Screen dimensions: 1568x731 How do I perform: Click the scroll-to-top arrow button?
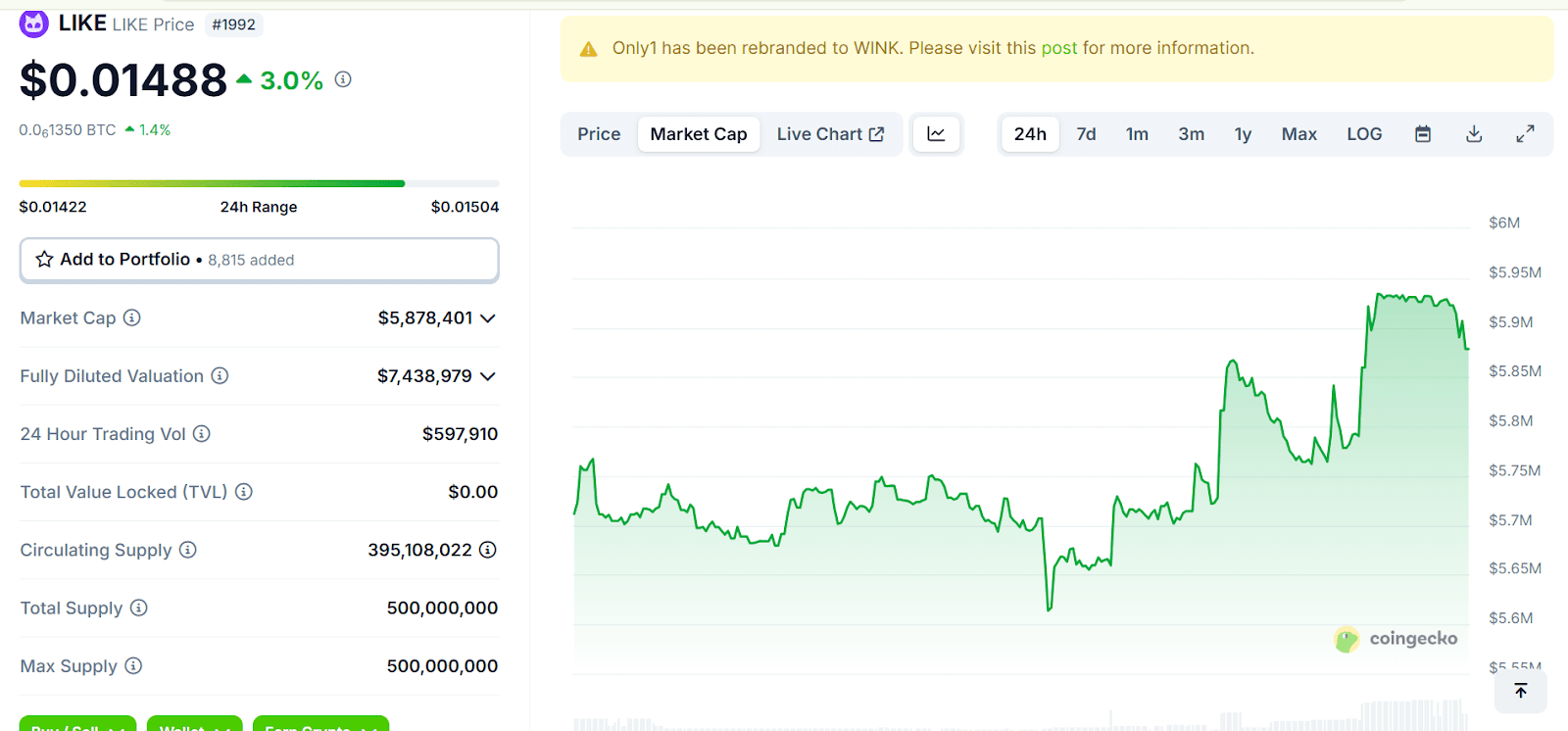pos(1520,691)
